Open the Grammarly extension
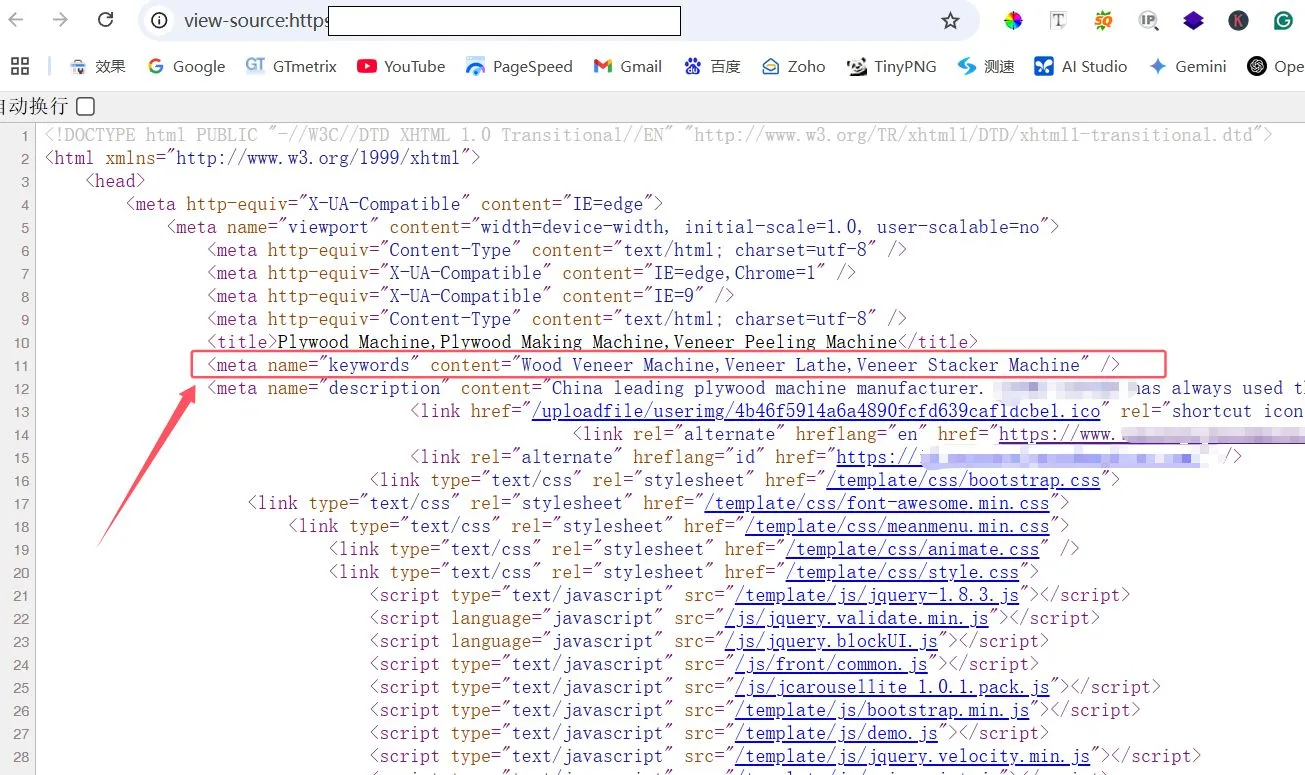Image resolution: width=1305 pixels, height=775 pixels. tap(1285, 19)
